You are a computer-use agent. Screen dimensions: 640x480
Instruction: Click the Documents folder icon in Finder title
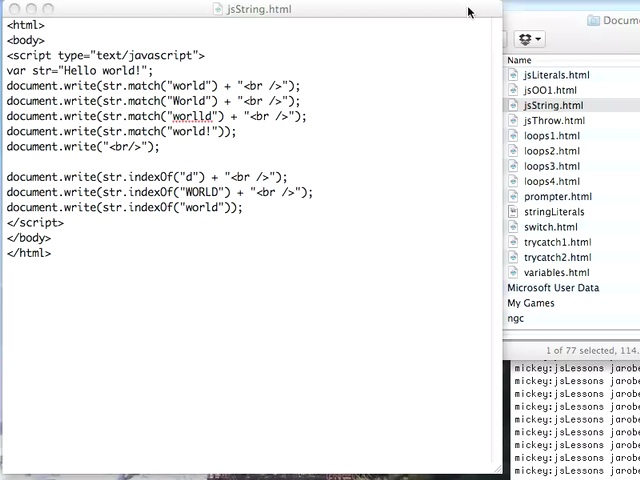[x=593, y=20]
